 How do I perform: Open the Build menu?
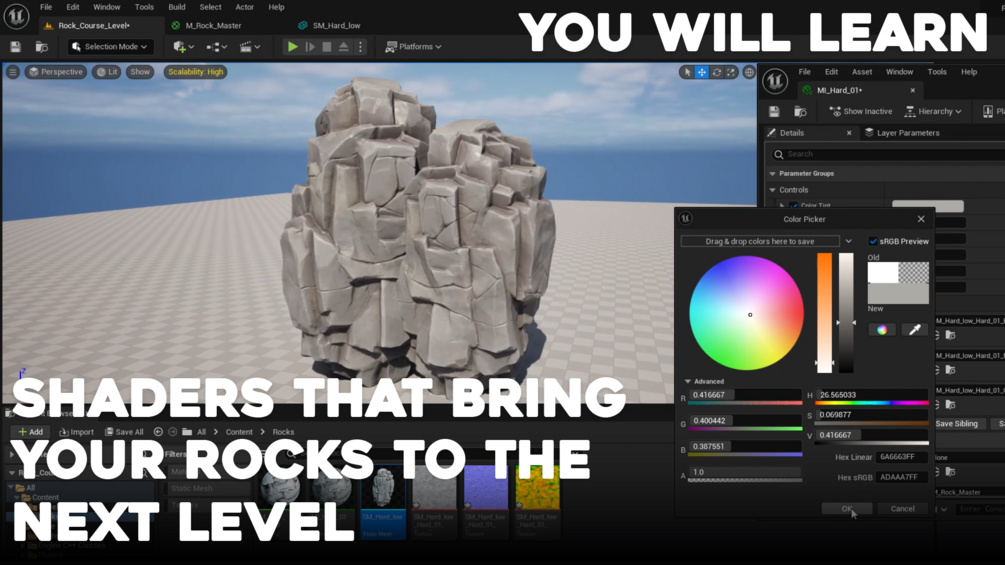pyautogui.click(x=177, y=7)
